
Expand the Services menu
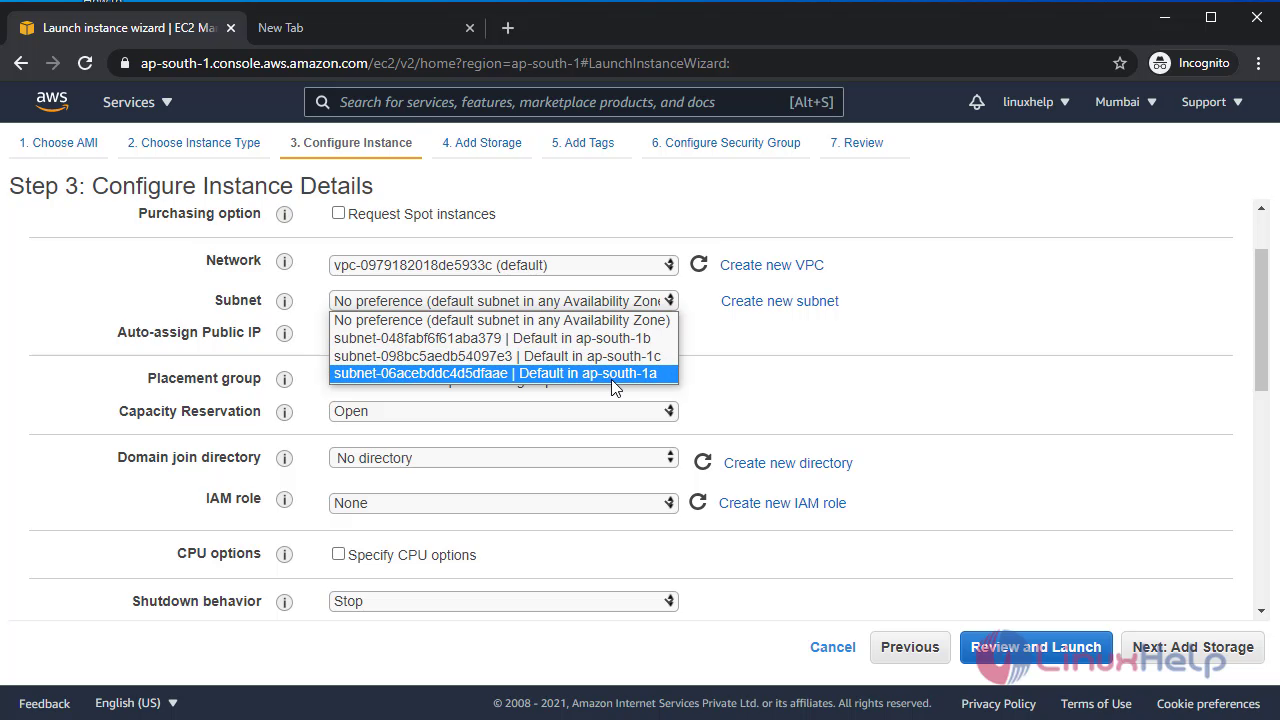(138, 102)
